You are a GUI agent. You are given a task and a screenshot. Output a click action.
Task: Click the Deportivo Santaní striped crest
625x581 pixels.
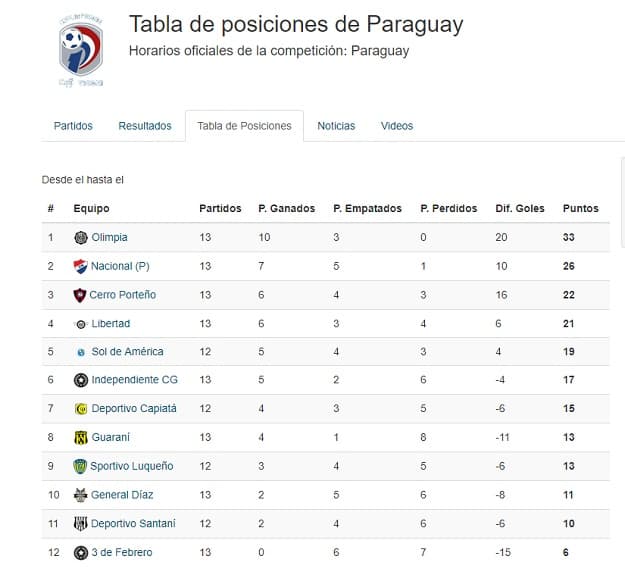click(x=81, y=523)
